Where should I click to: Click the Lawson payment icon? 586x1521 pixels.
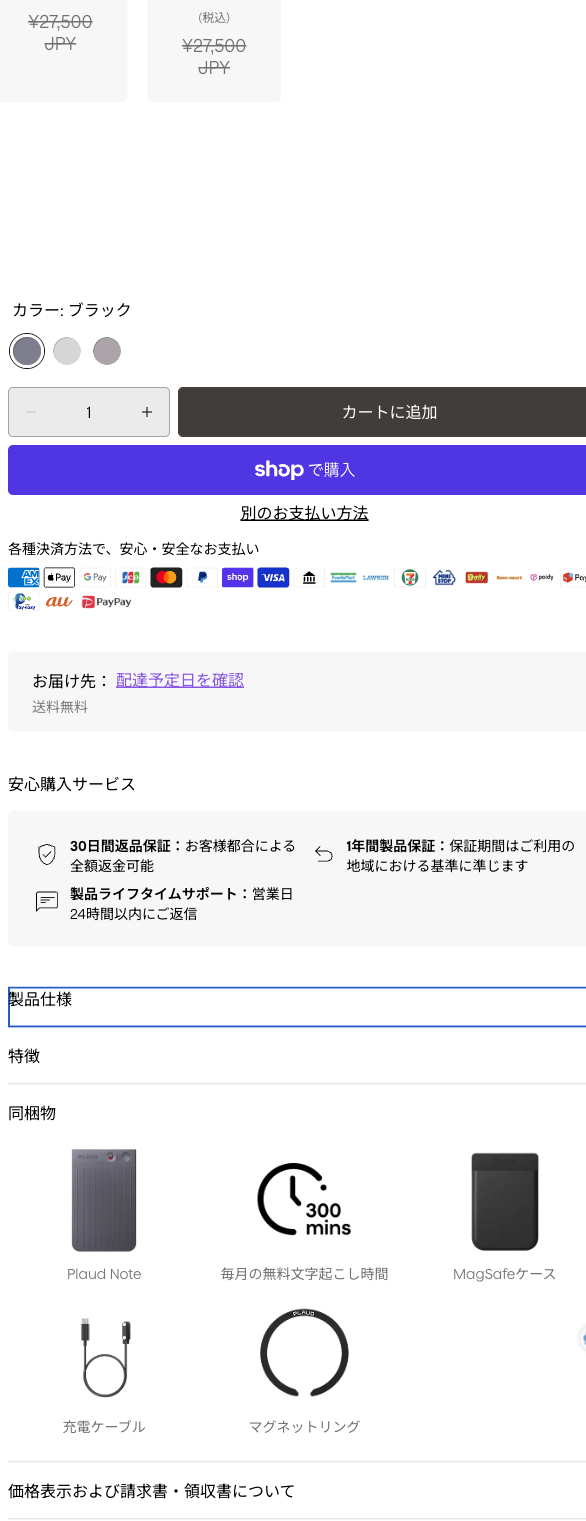(x=376, y=577)
